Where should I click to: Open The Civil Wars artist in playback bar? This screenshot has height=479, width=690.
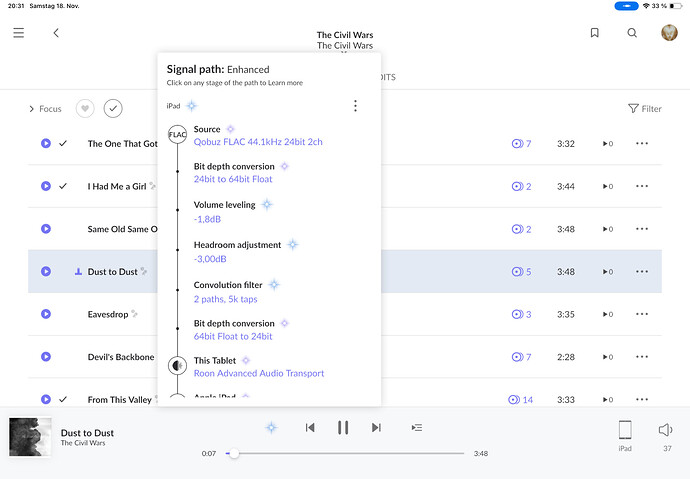click(83, 443)
